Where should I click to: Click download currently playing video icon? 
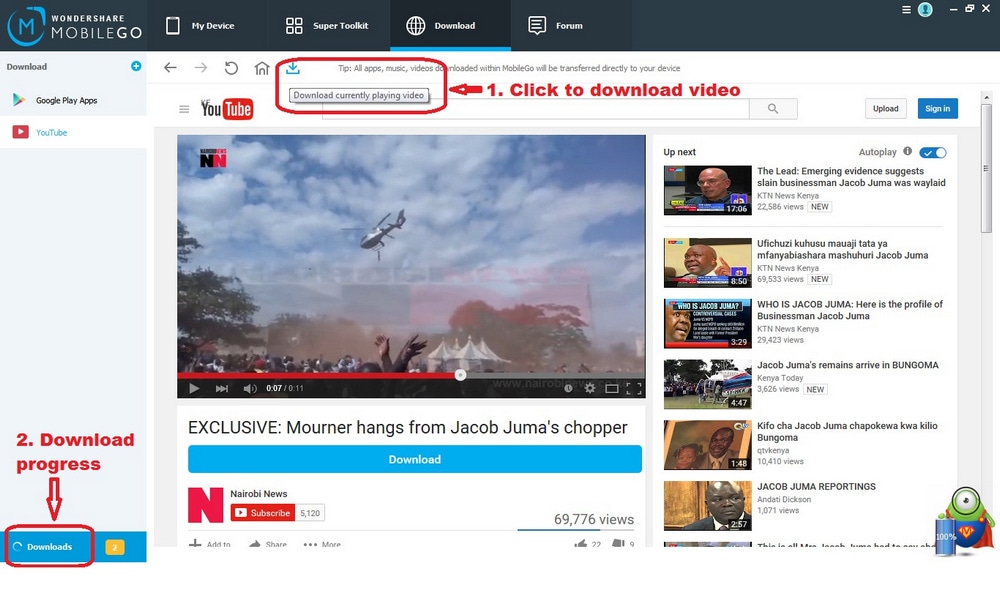coord(293,67)
